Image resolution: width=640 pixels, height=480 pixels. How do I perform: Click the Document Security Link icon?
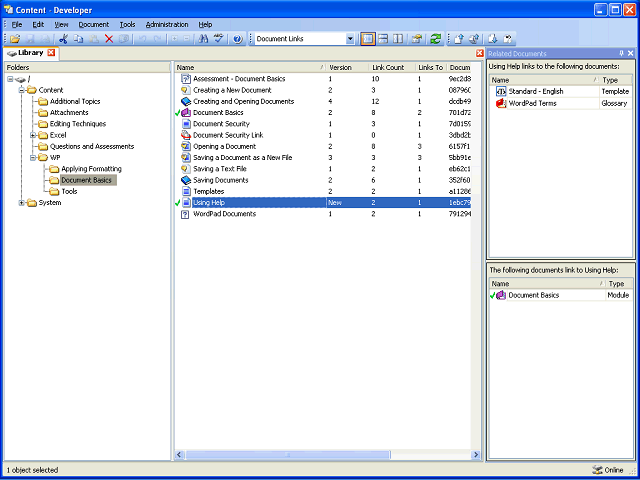[186, 135]
